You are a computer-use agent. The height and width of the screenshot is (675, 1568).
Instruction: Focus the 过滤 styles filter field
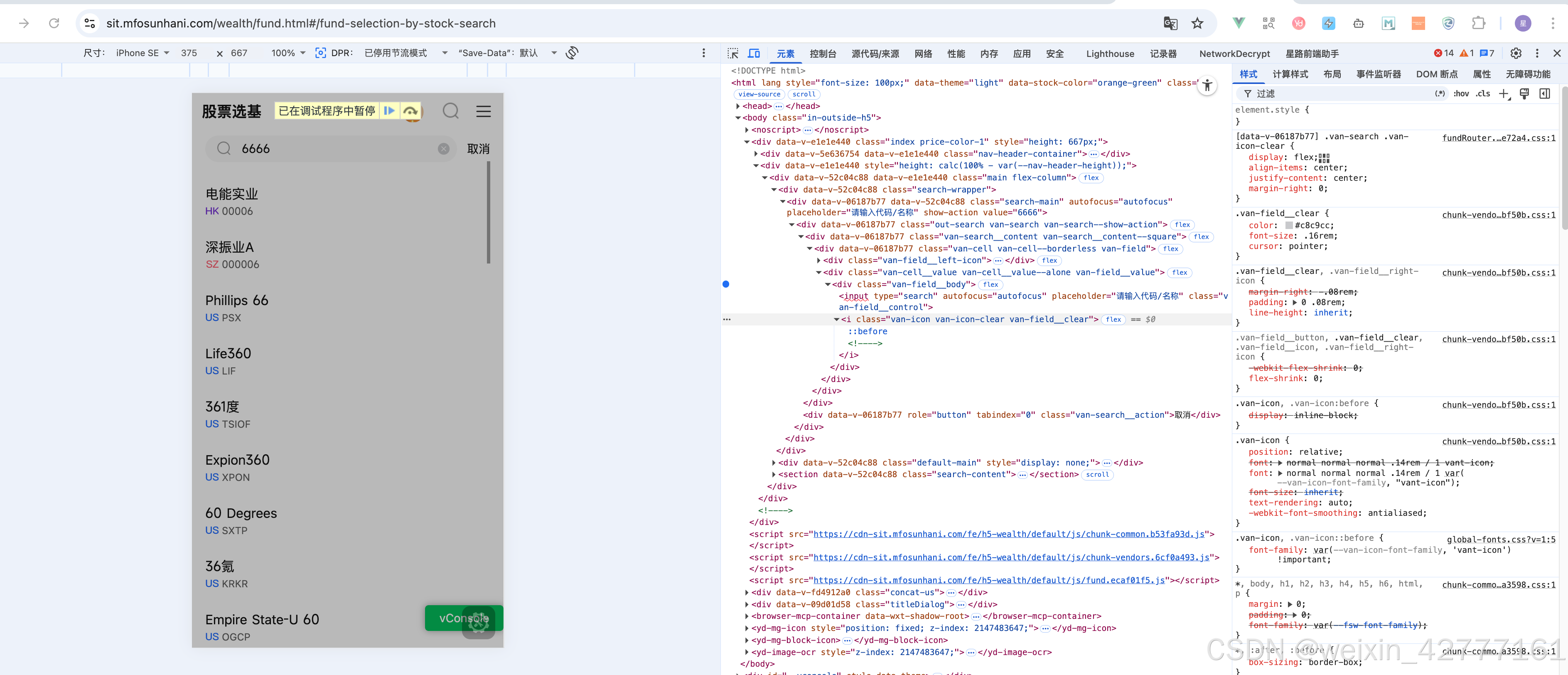1339,93
